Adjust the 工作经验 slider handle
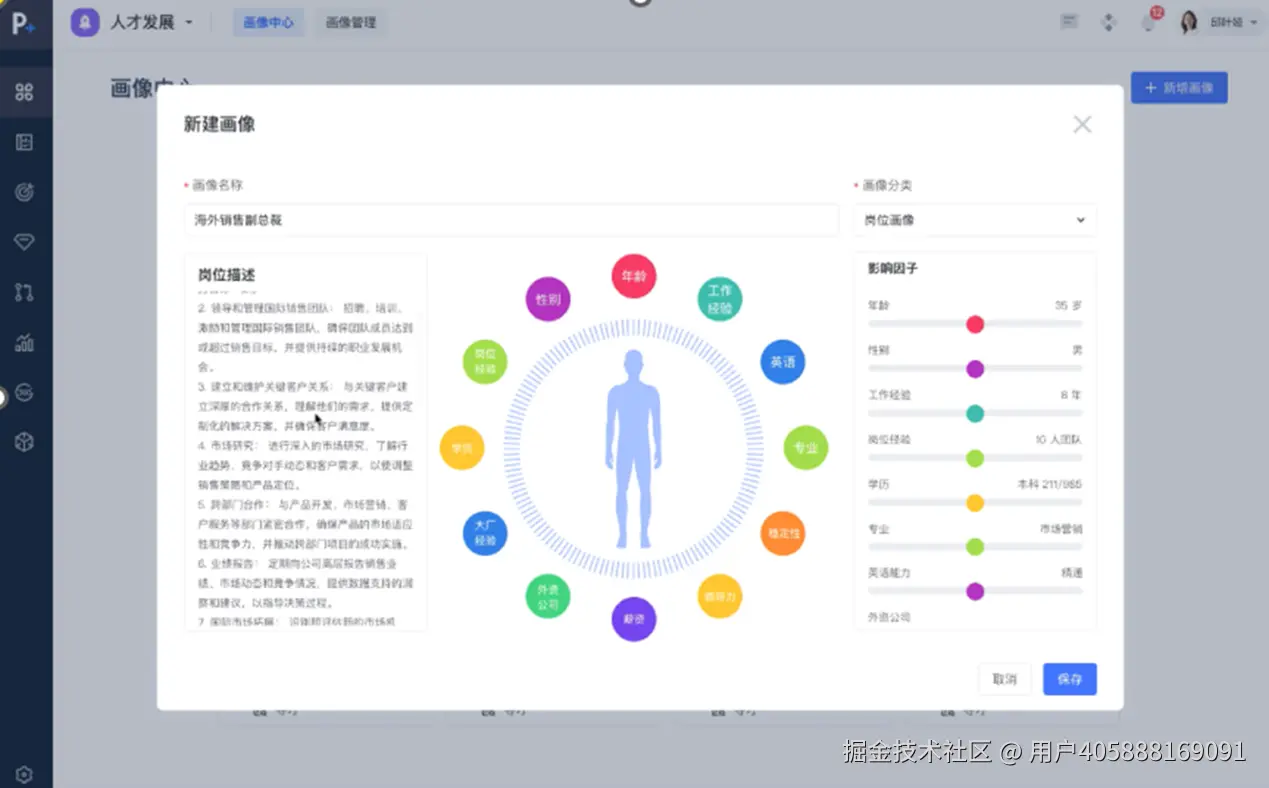1269x788 pixels. [975, 414]
